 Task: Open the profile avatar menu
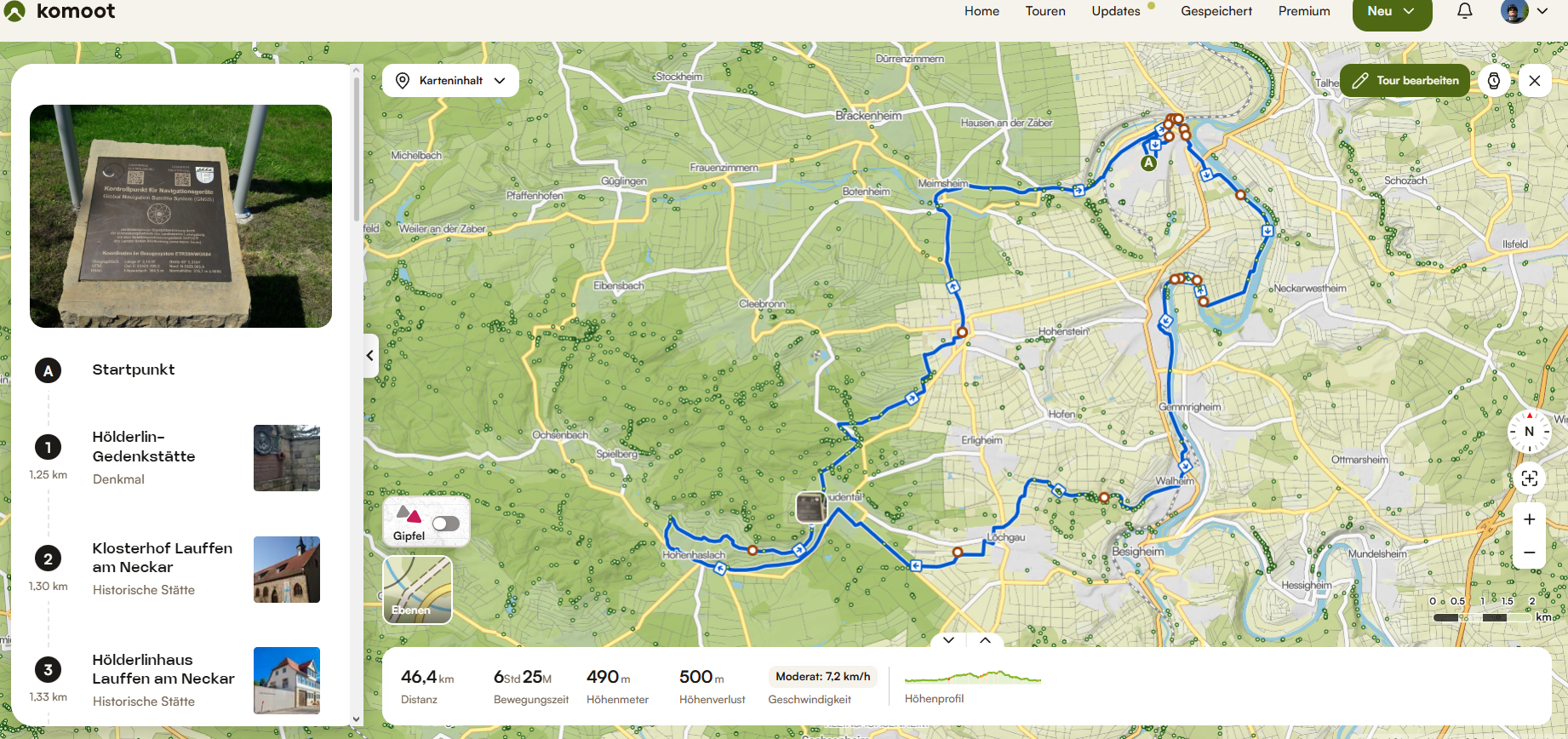click(1525, 11)
